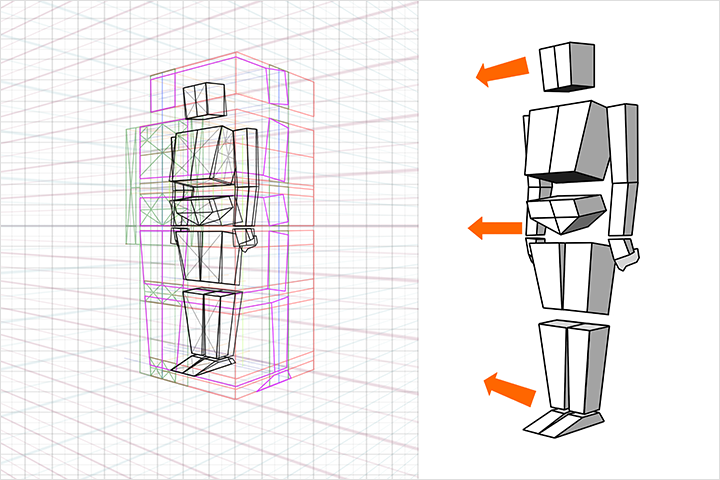The image size is (720, 480).
Task: Select the wireframe figure's feet in perspective grid
Action: click(x=202, y=365)
